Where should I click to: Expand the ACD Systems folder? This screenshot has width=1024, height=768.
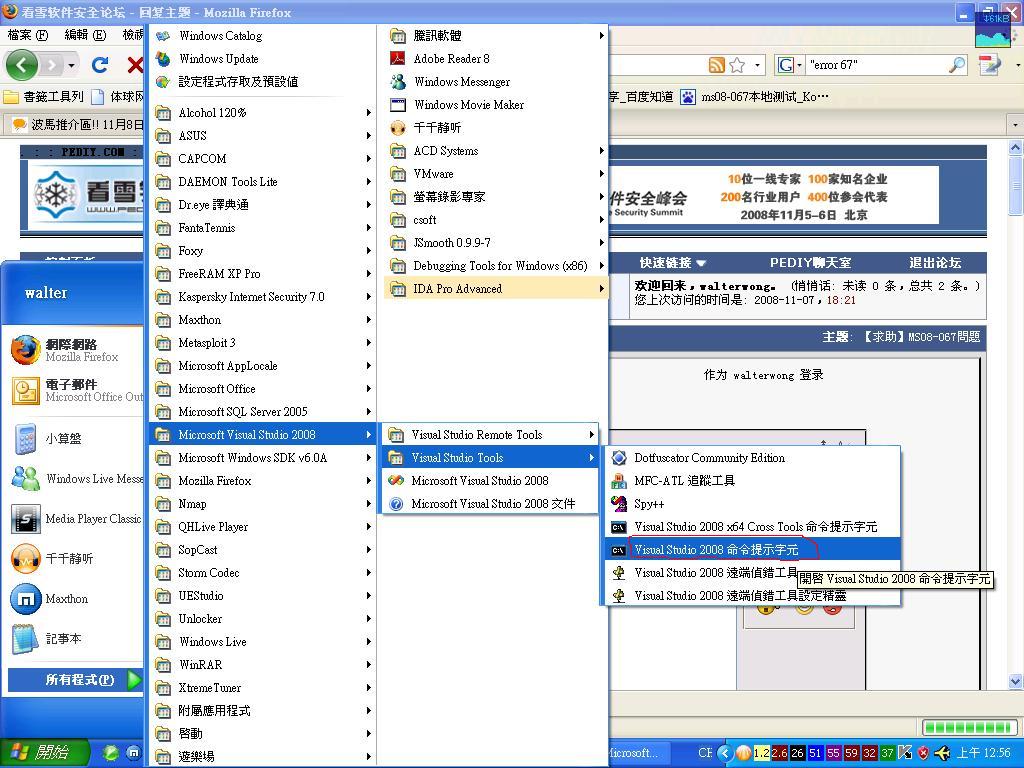496,151
